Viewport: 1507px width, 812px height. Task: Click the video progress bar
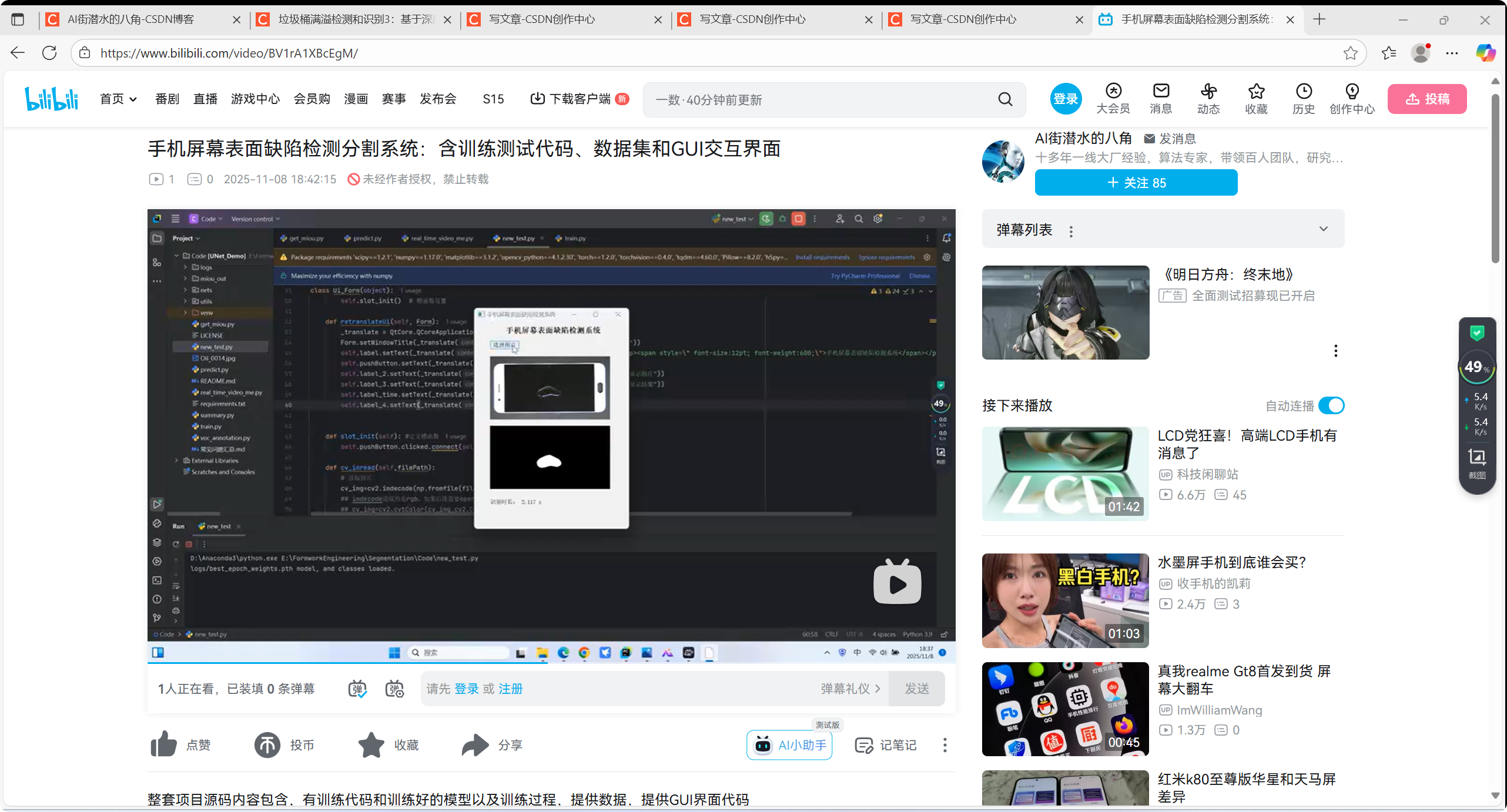coord(551,663)
